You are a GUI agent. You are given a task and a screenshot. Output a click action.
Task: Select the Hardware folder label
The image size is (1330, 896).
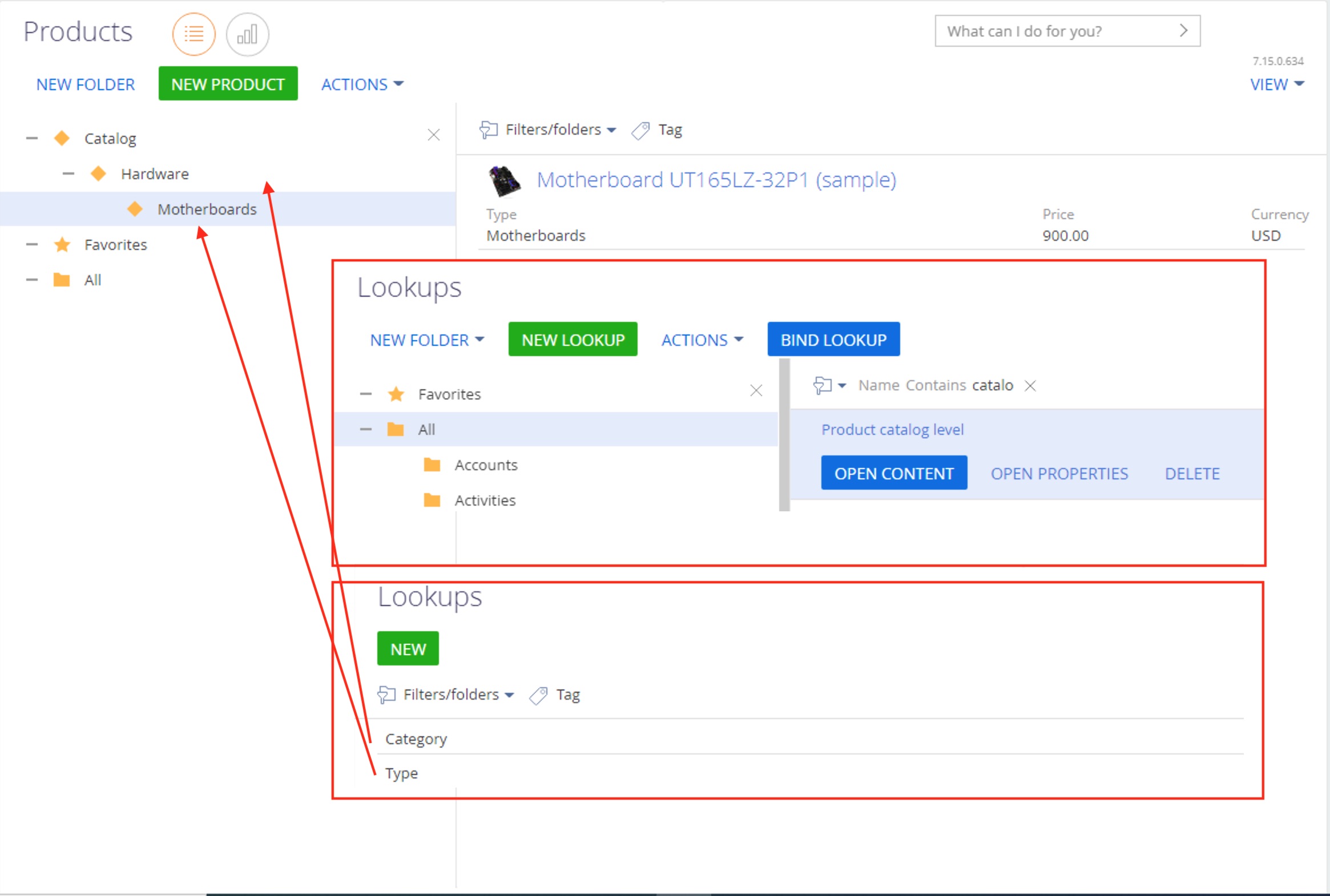point(155,173)
